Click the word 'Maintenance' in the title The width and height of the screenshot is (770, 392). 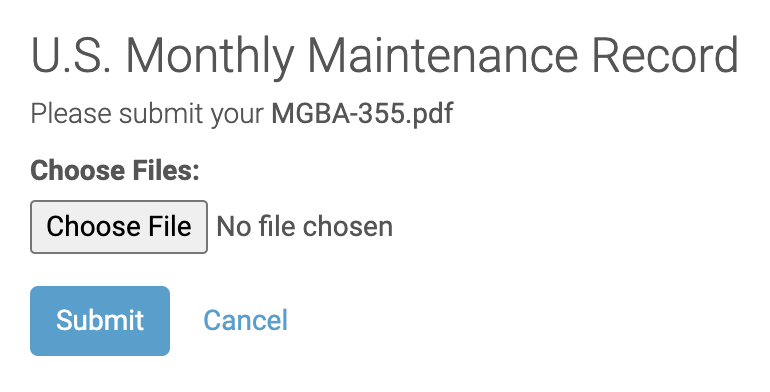pos(442,55)
